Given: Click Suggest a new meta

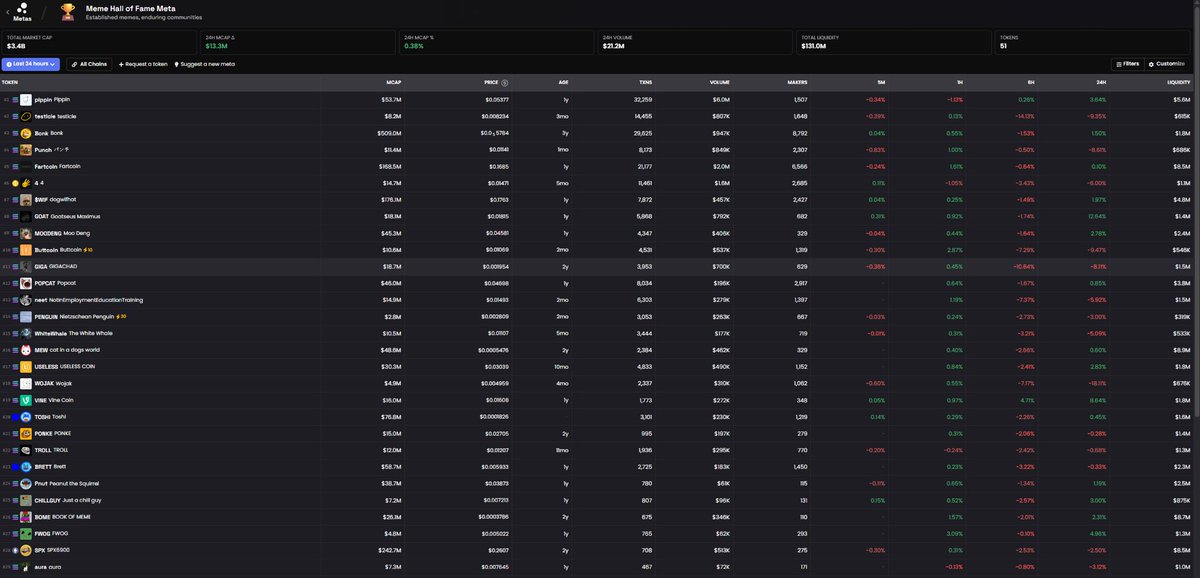Looking at the screenshot, I should click(x=205, y=64).
